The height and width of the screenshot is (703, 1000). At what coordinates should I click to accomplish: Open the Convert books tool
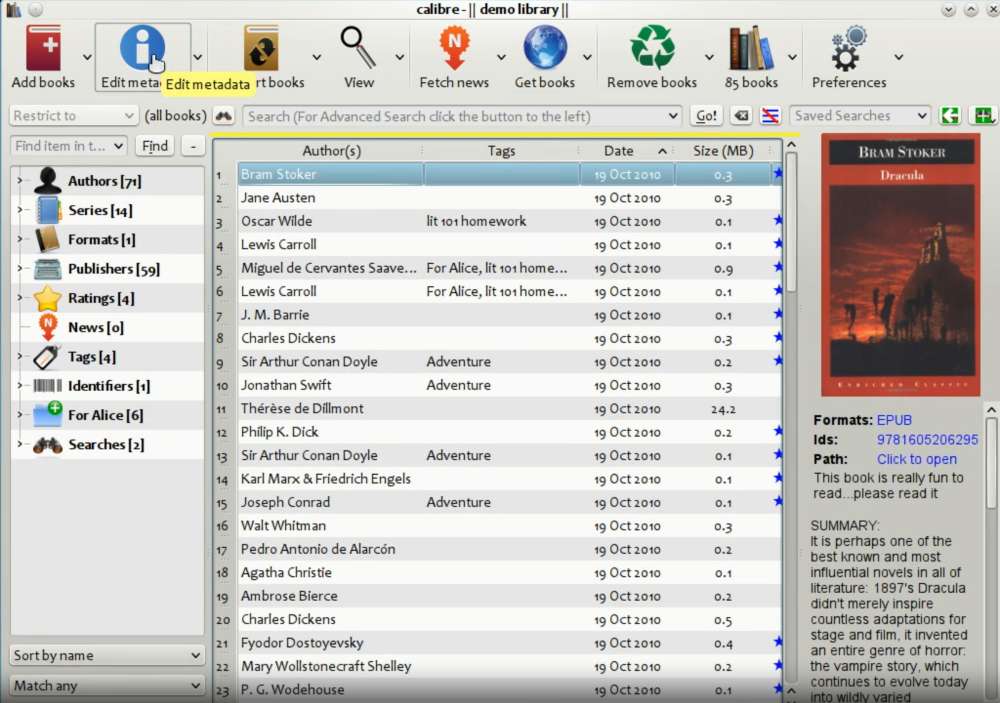261,48
